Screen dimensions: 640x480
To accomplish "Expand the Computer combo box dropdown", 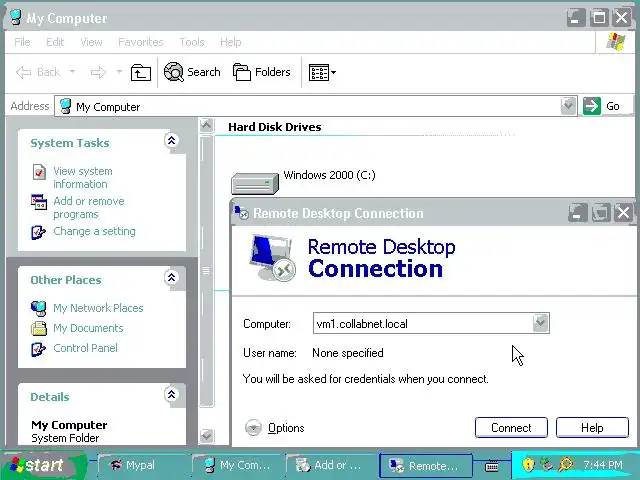I will click(541, 323).
